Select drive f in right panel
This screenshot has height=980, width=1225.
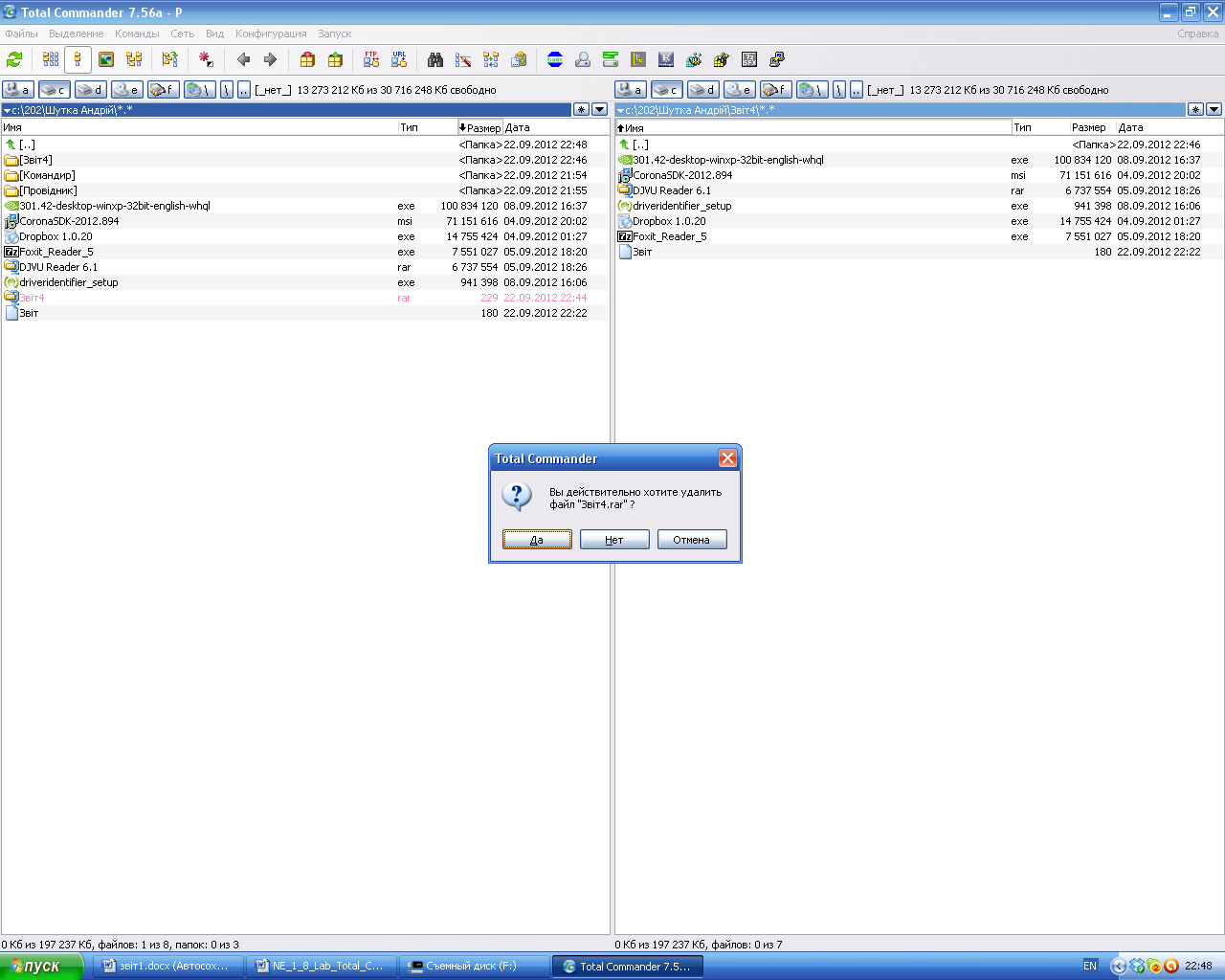pos(775,90)
